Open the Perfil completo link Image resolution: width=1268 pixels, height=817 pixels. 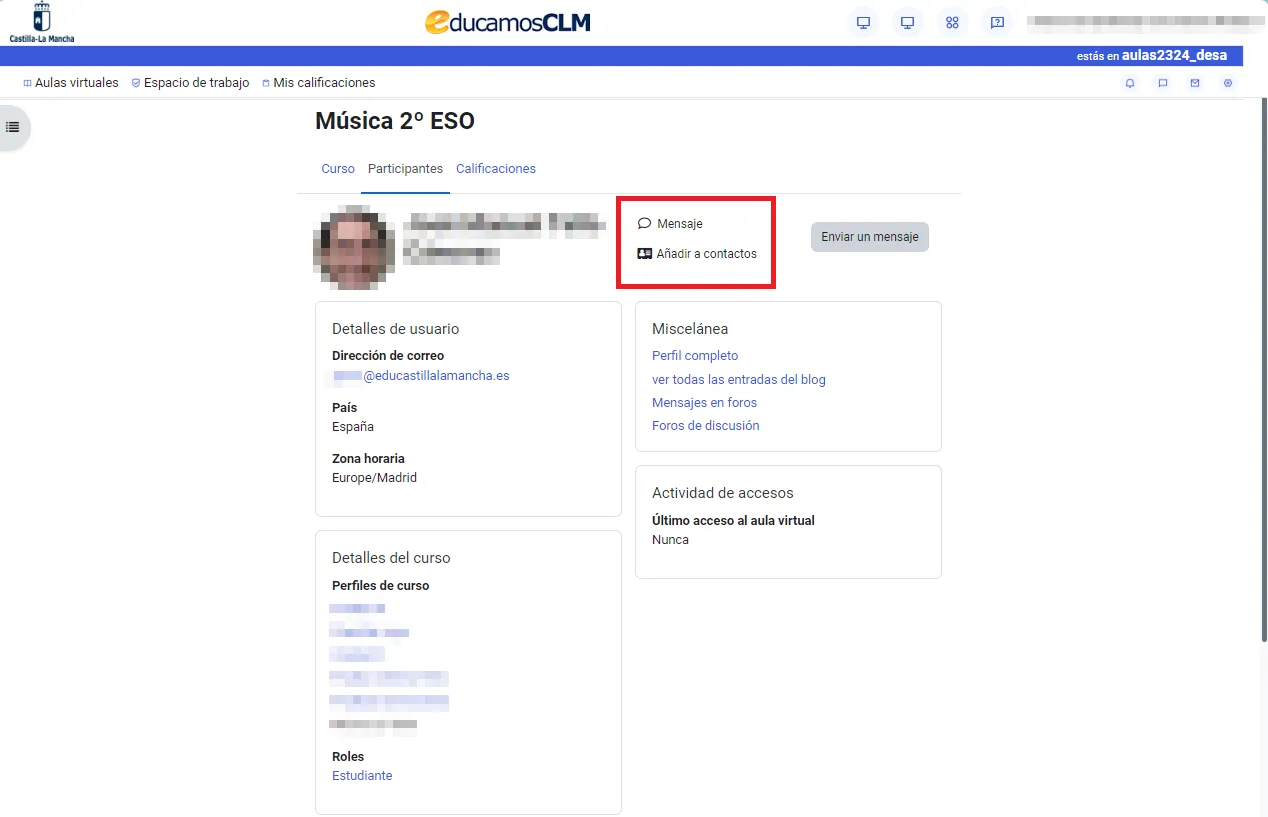[x=695, y=356]
